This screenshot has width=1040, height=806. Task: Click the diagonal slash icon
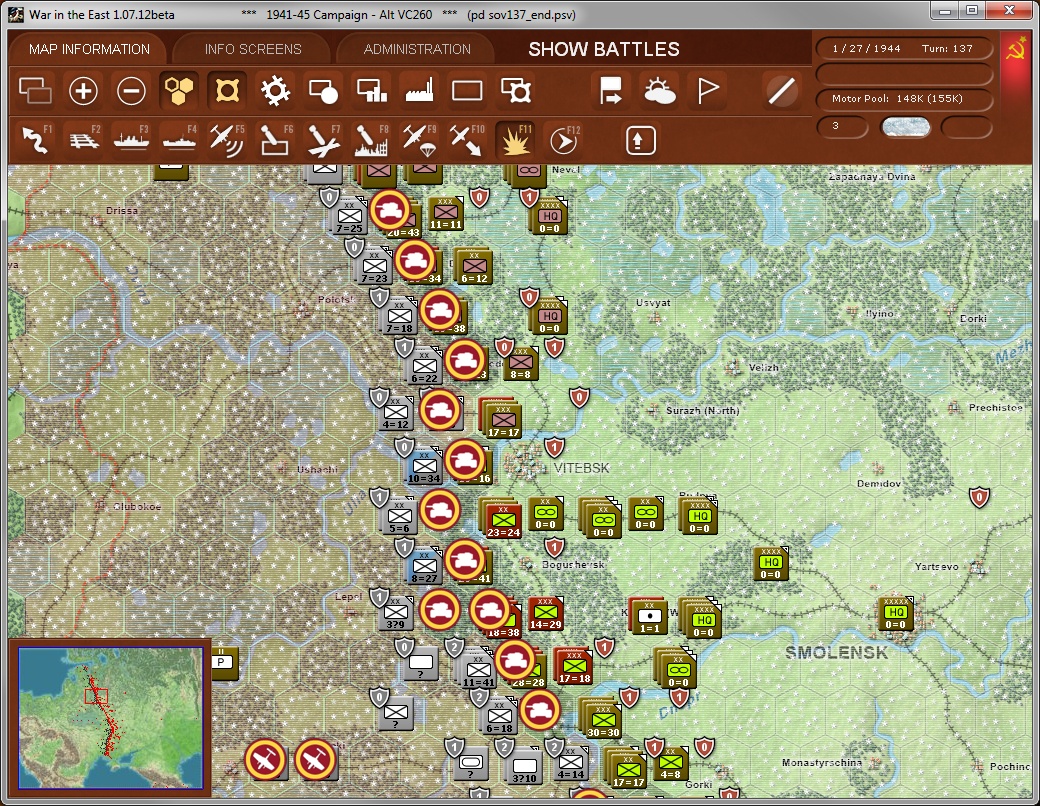pos(781,91)
